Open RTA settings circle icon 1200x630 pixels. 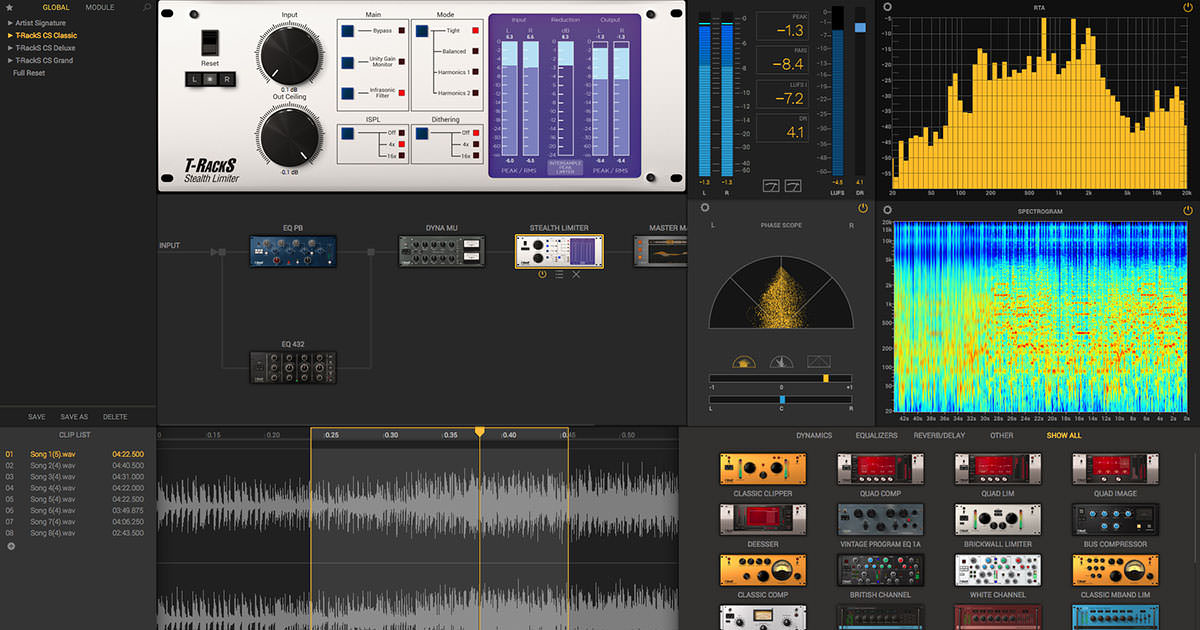click(888, 7)
